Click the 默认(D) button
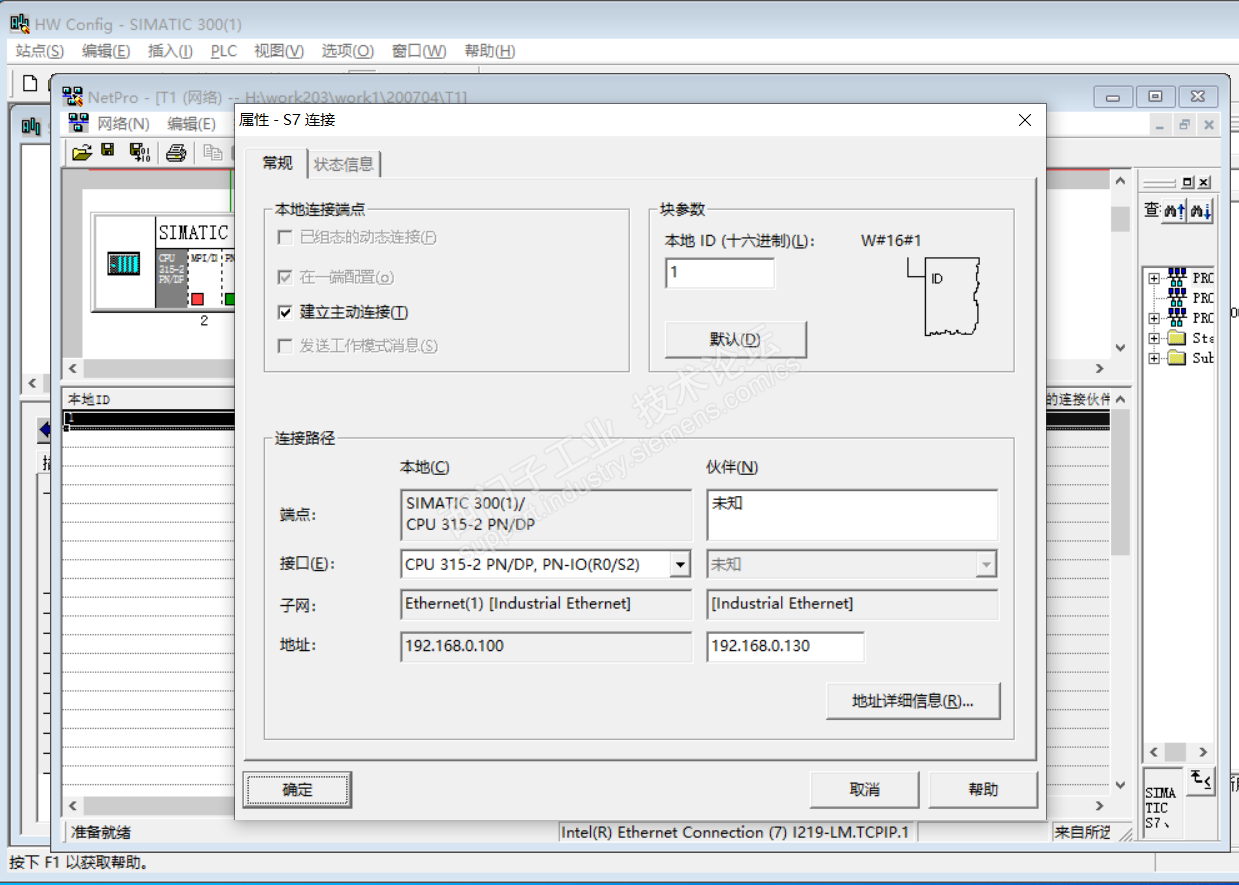 pyautogui.click(x=735, y=339)
